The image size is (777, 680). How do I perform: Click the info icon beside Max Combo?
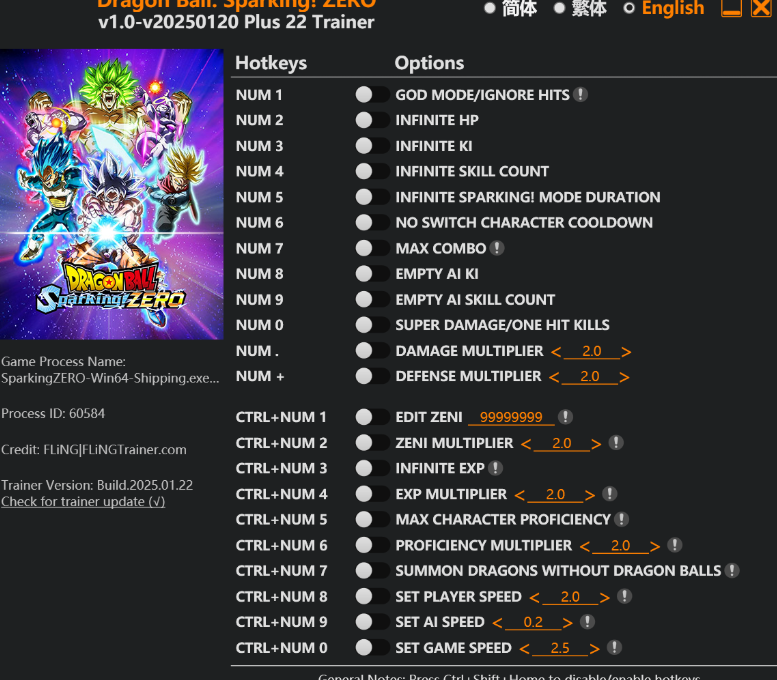tap(497, 248)
